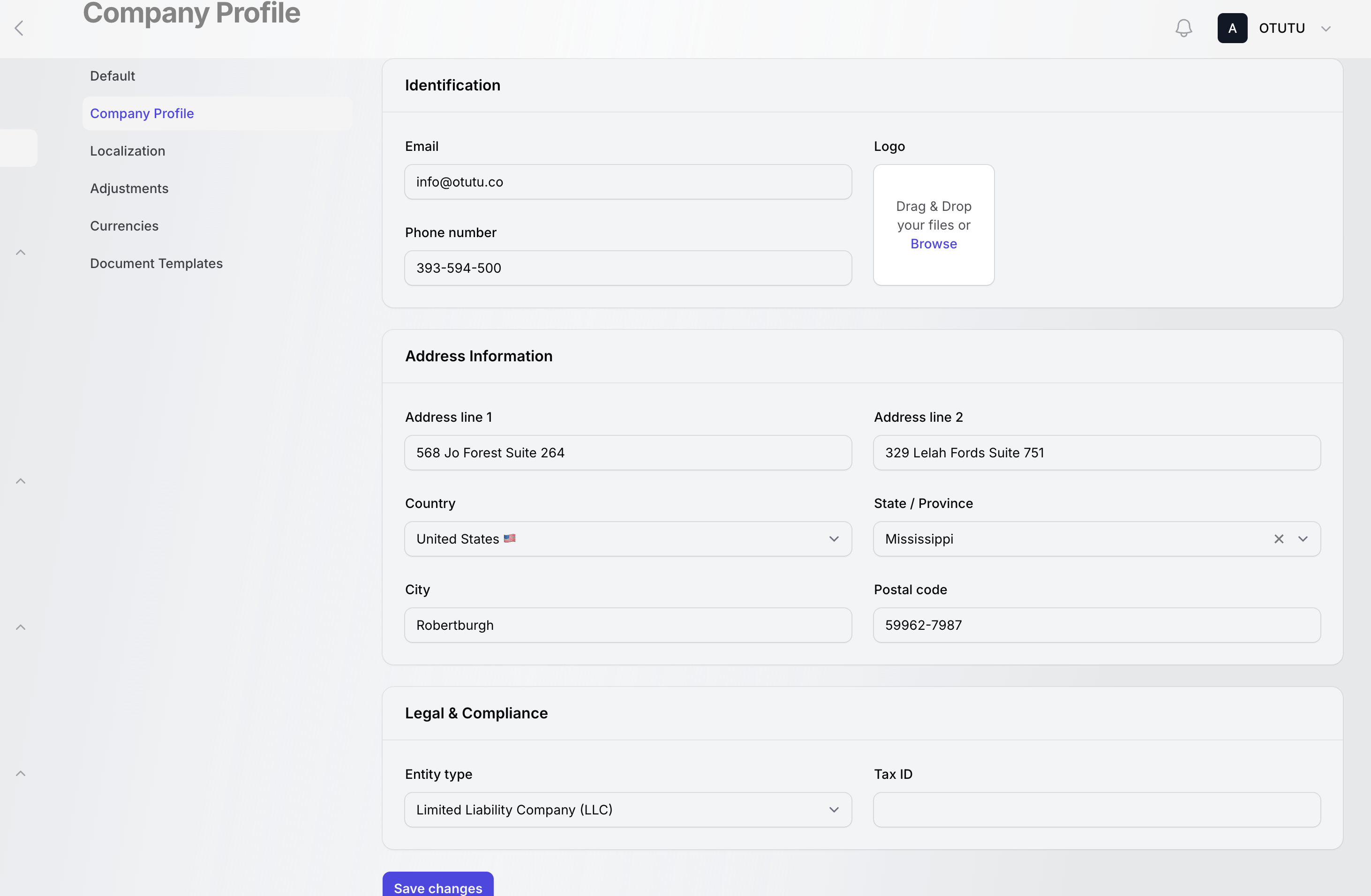The image size is (1371, 896).
Task: Switch to Currencies settings
Action: (x=124, y=226)
